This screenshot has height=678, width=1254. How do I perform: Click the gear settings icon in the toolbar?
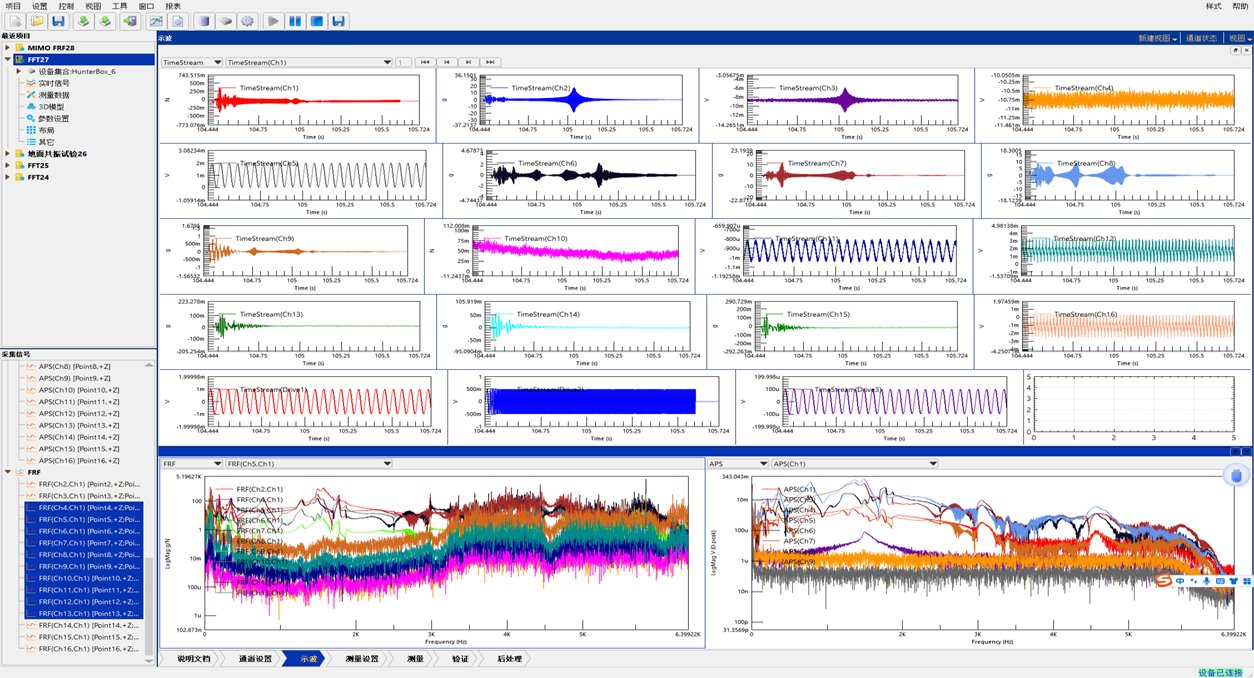tap(248, 21)
